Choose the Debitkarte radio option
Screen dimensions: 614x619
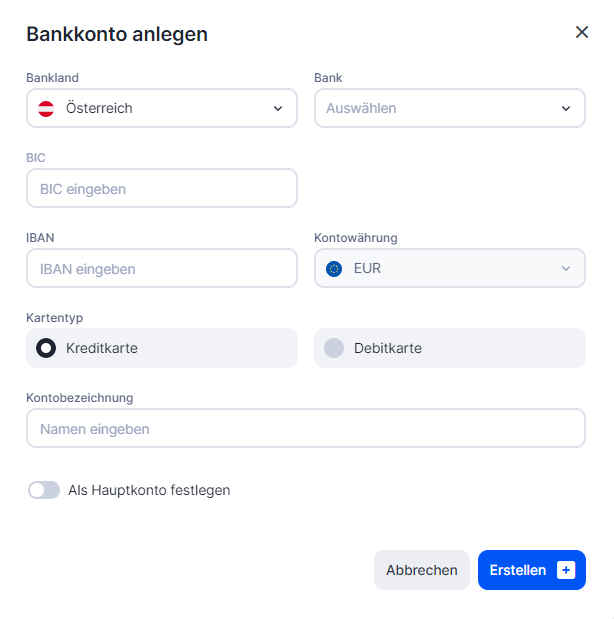click(x=334, y=348)
